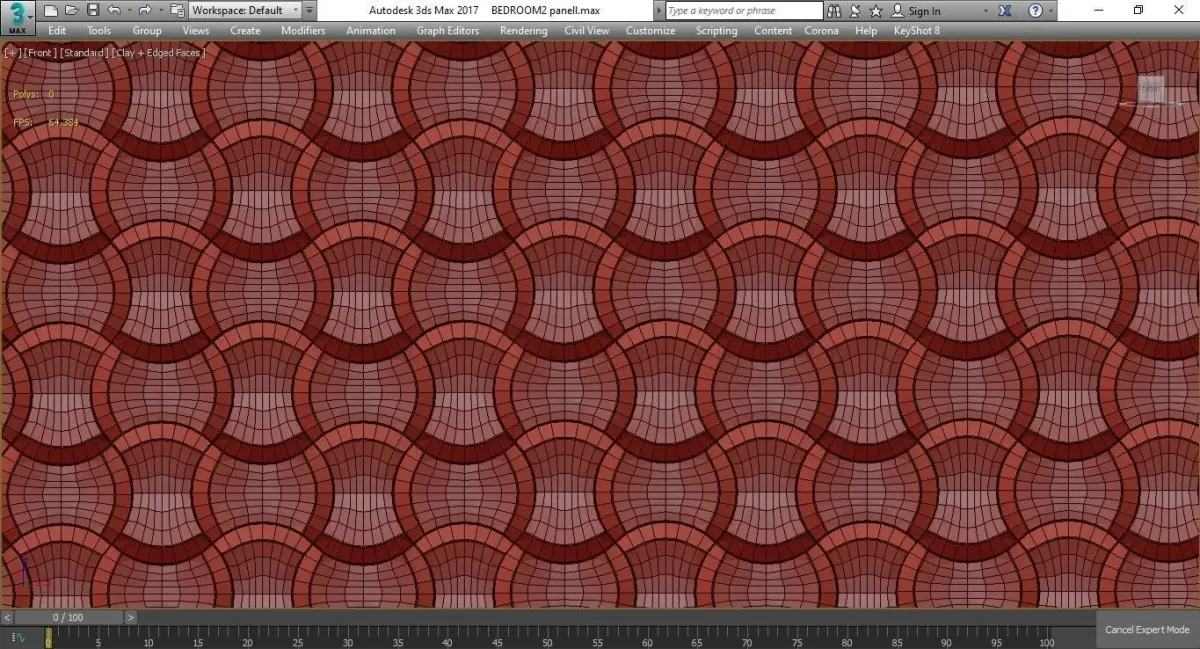Create a new scene with New icon
Viewport: 1200px width, 649px height.
51,10
